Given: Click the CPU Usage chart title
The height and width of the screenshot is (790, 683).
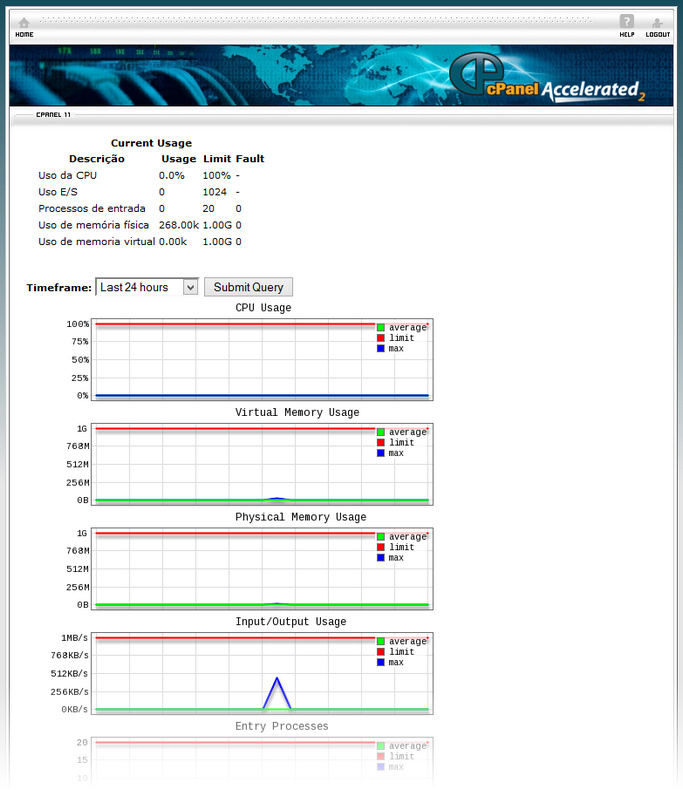Looking at the screenshot, I should 263,308.
